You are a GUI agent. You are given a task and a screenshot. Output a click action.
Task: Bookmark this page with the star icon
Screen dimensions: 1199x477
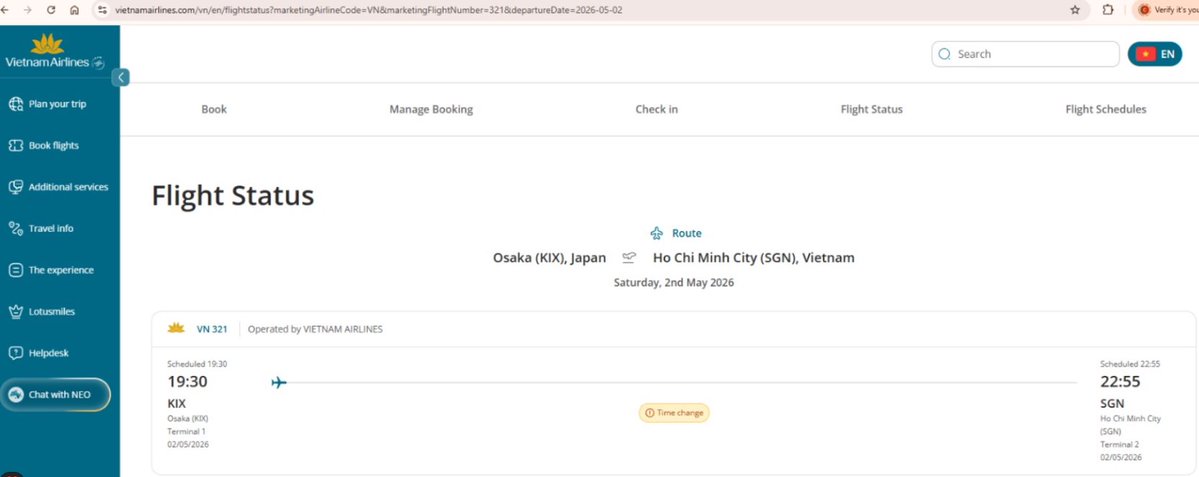pyautogui.click(x=1075, y=10)
